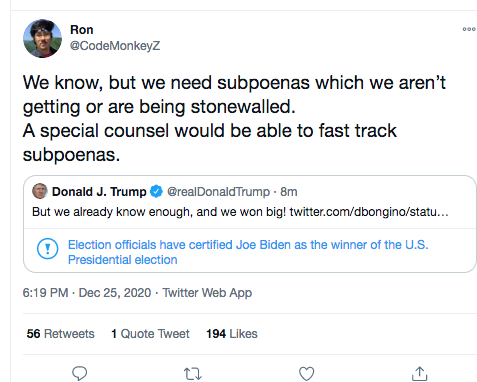
Task: View the 56 Retweets list
Action: [x=61, y=334]
